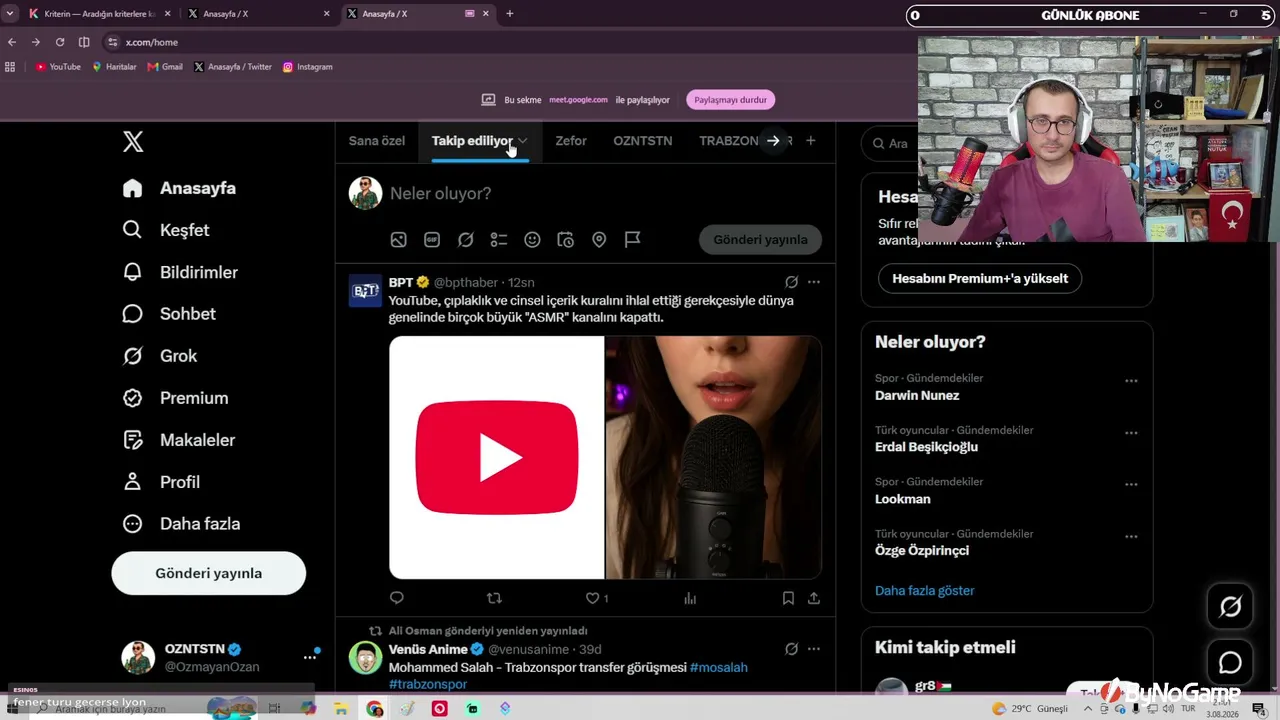Click the Gönderi yayınla button in composer
Image resolution: width=1280 pixels, height=720 pixels.
coord(761,240)
